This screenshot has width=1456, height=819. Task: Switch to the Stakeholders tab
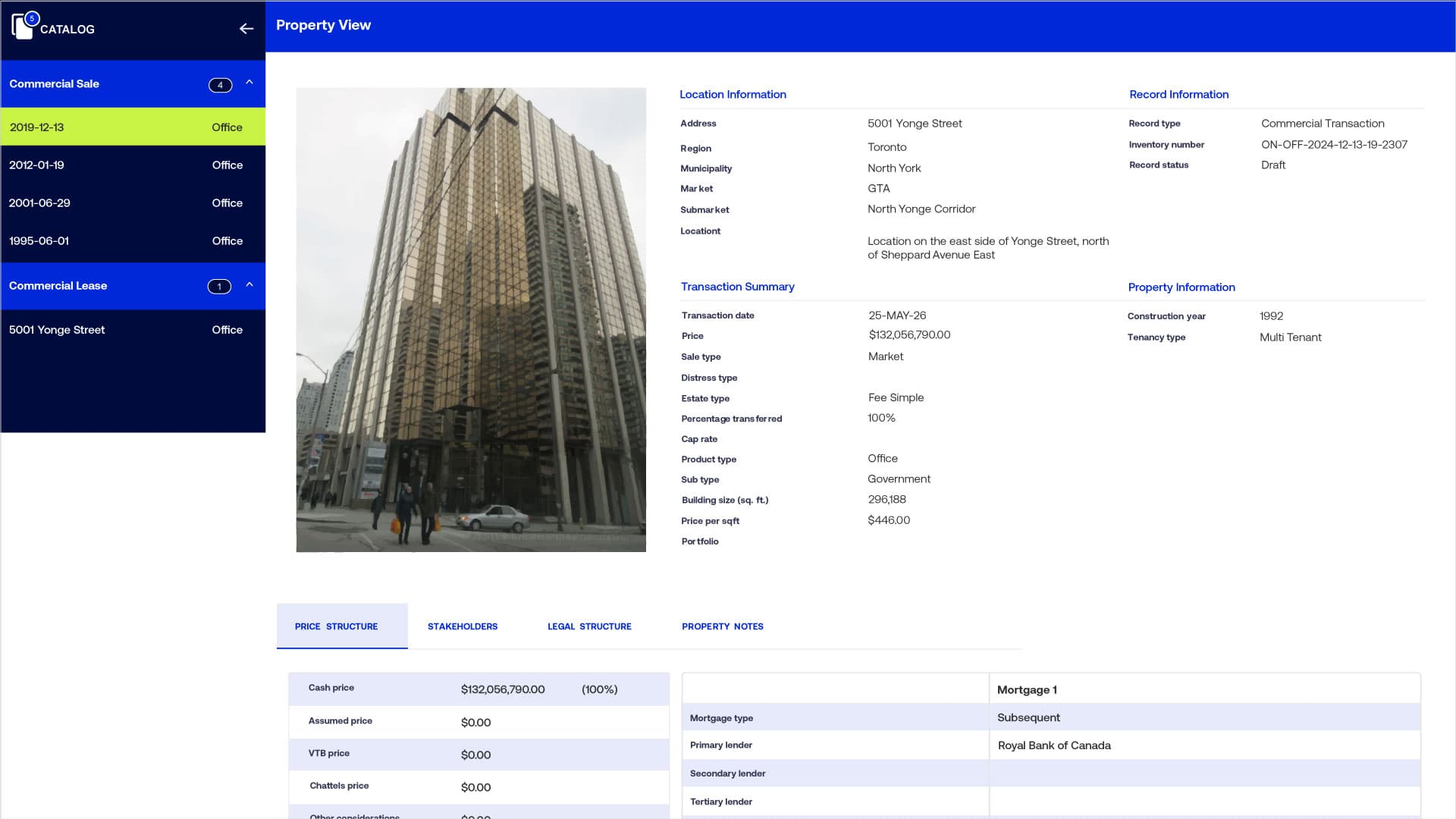click(x=463, y=626)
